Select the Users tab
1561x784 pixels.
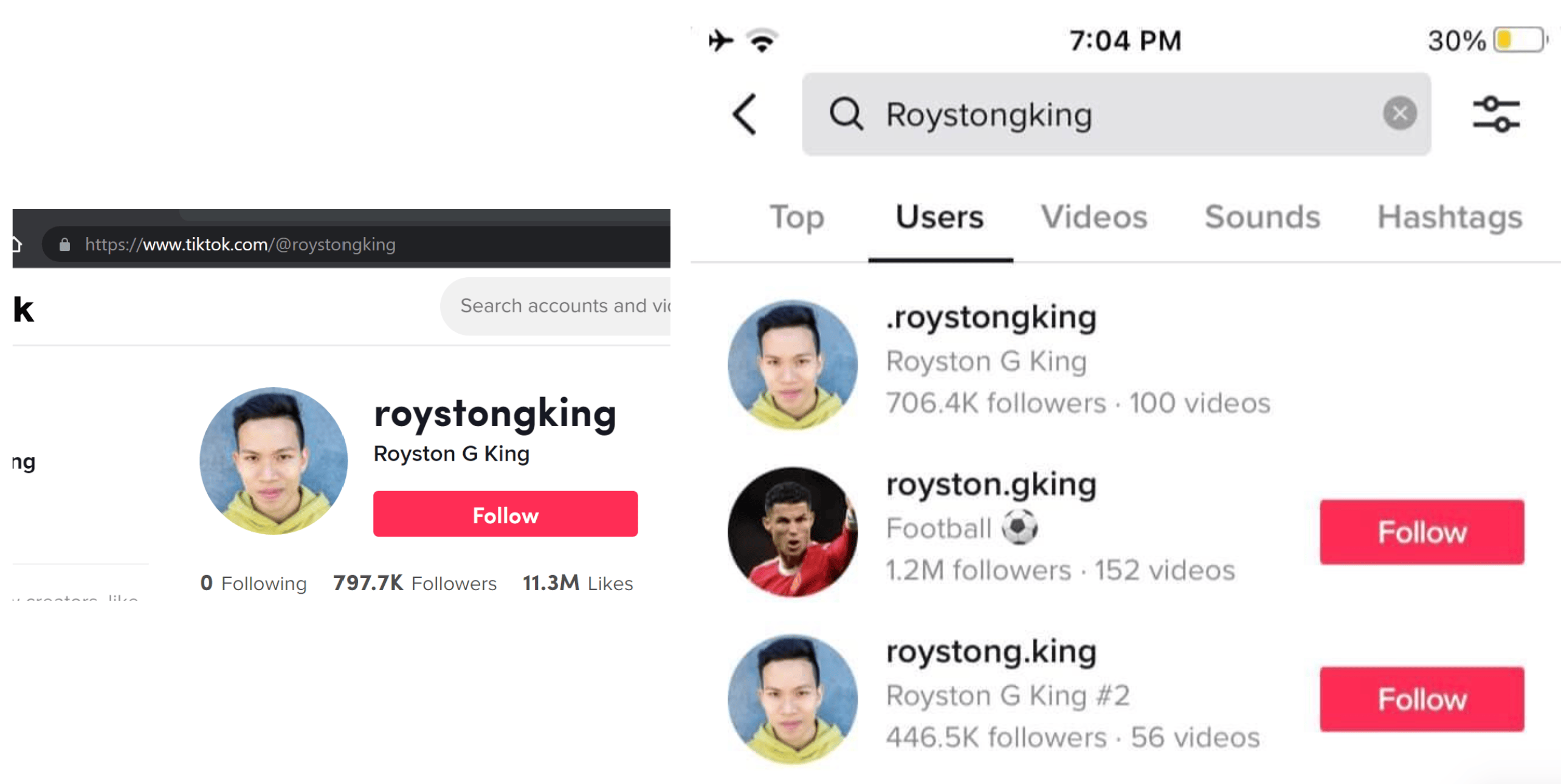click(939, 217)
